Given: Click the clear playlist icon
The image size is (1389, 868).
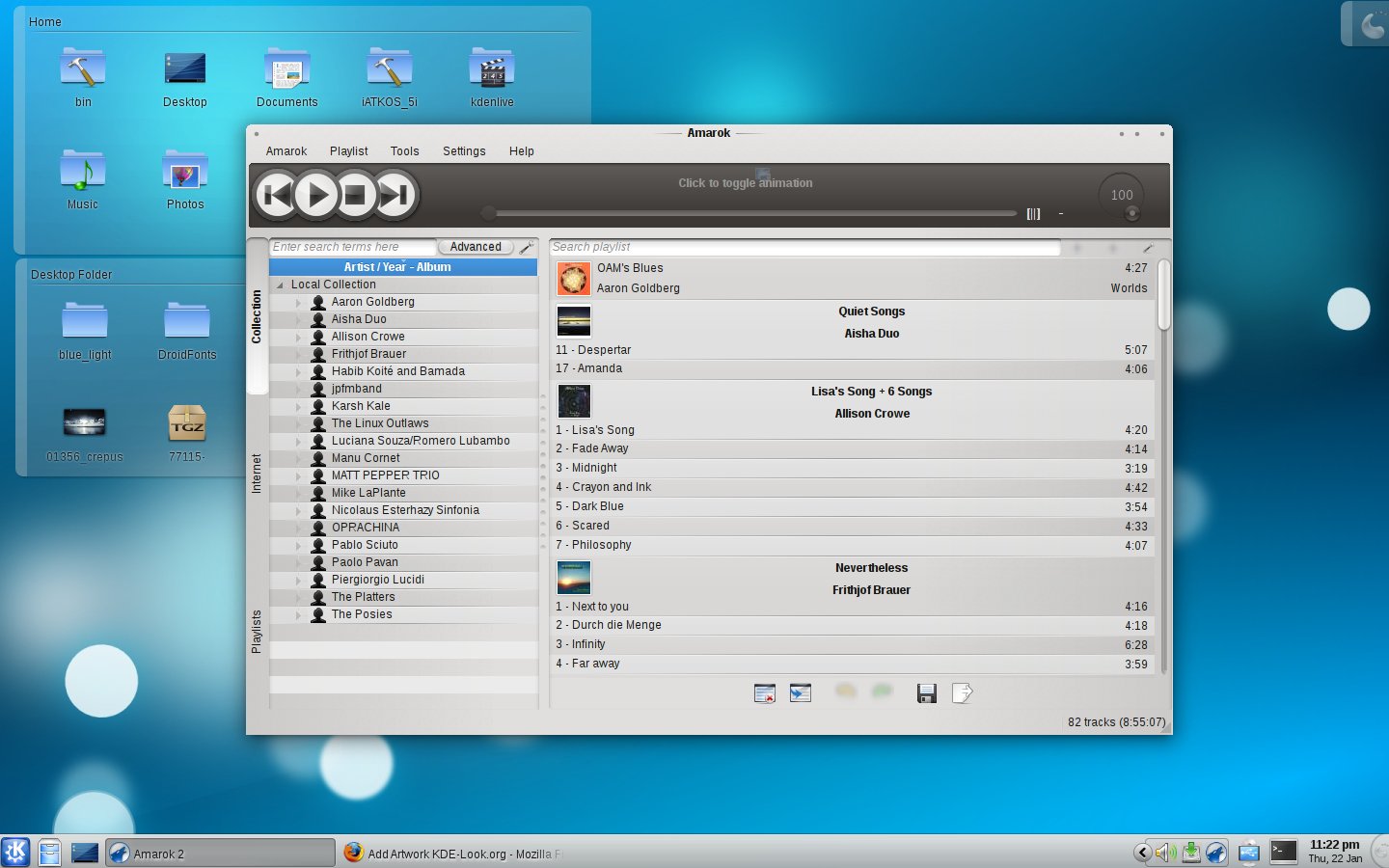Looking at the screenshot, I should pyautogui.click(x=765, y=692).
